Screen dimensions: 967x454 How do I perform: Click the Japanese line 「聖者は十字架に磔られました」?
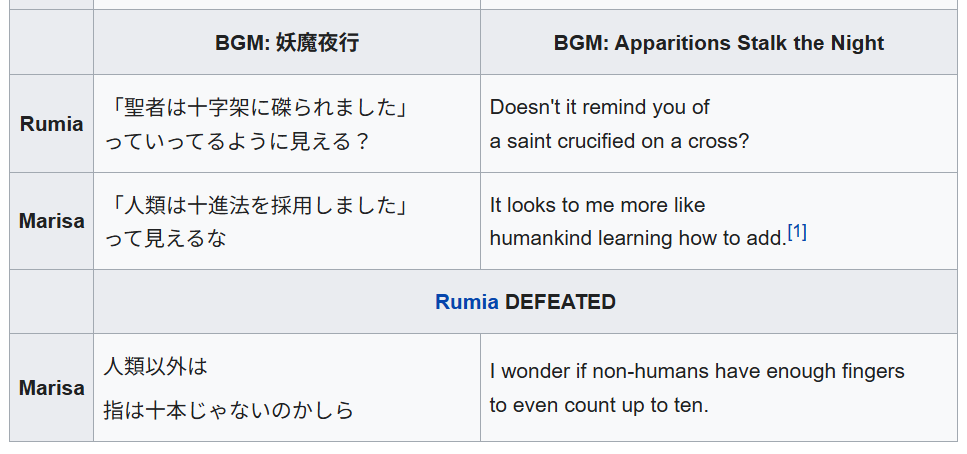click(258, 107)
